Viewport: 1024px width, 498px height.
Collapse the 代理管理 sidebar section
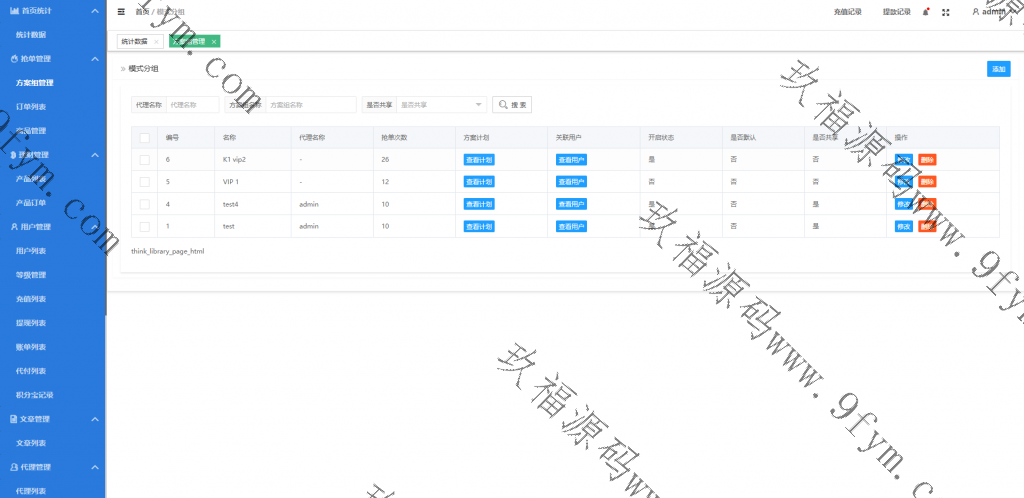95,467
